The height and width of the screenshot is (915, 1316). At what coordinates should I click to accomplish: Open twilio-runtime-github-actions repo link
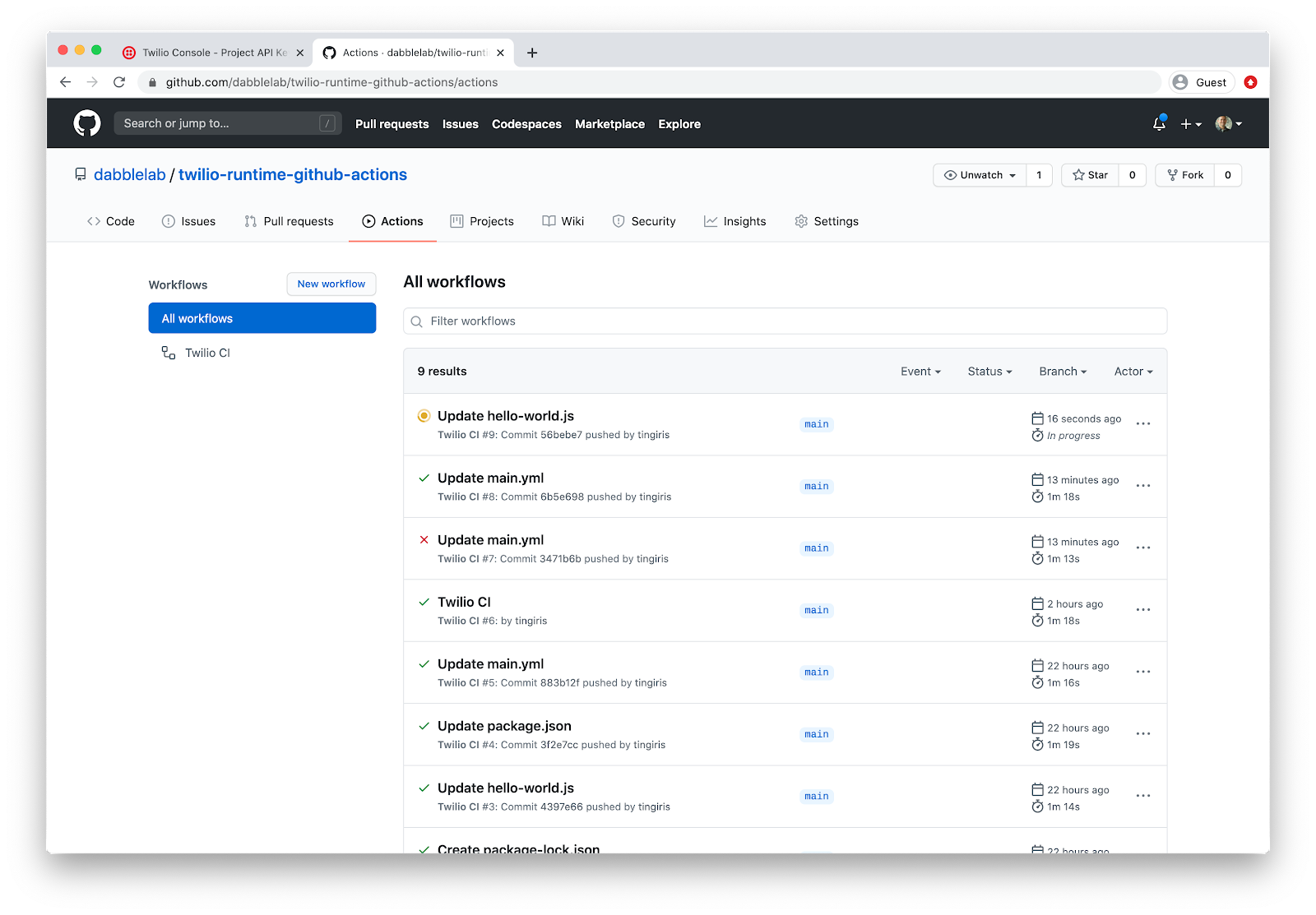click(293, 174)
